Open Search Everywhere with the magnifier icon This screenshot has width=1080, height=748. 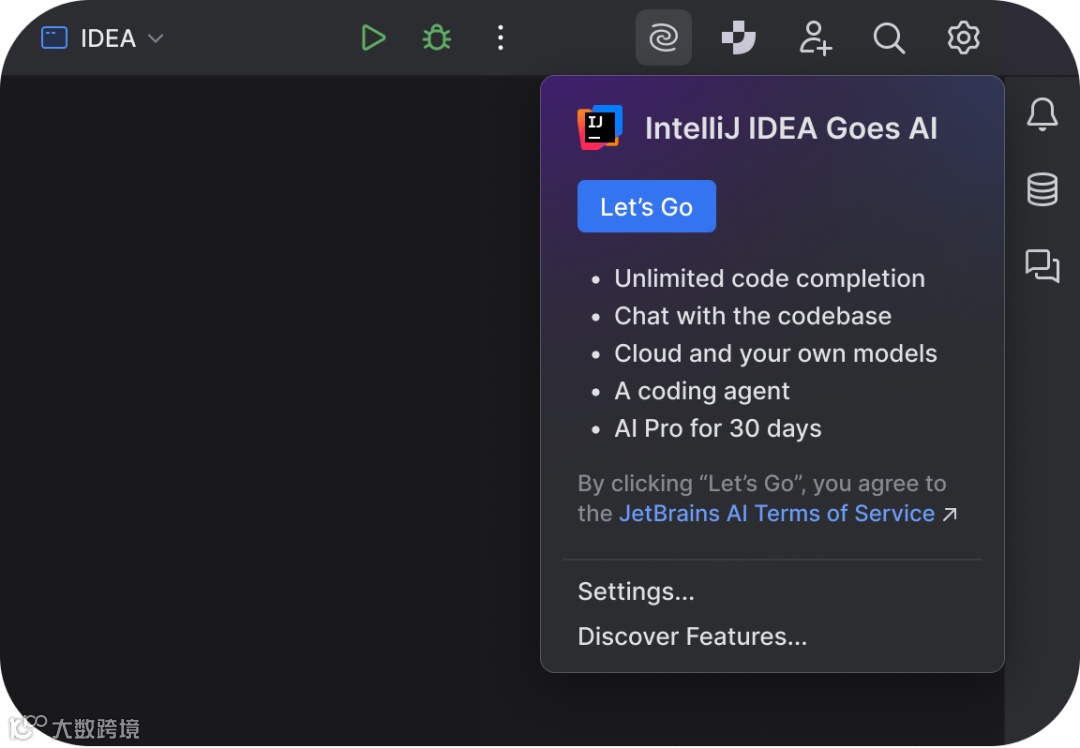pyautogui.click(x=888, y=39)
